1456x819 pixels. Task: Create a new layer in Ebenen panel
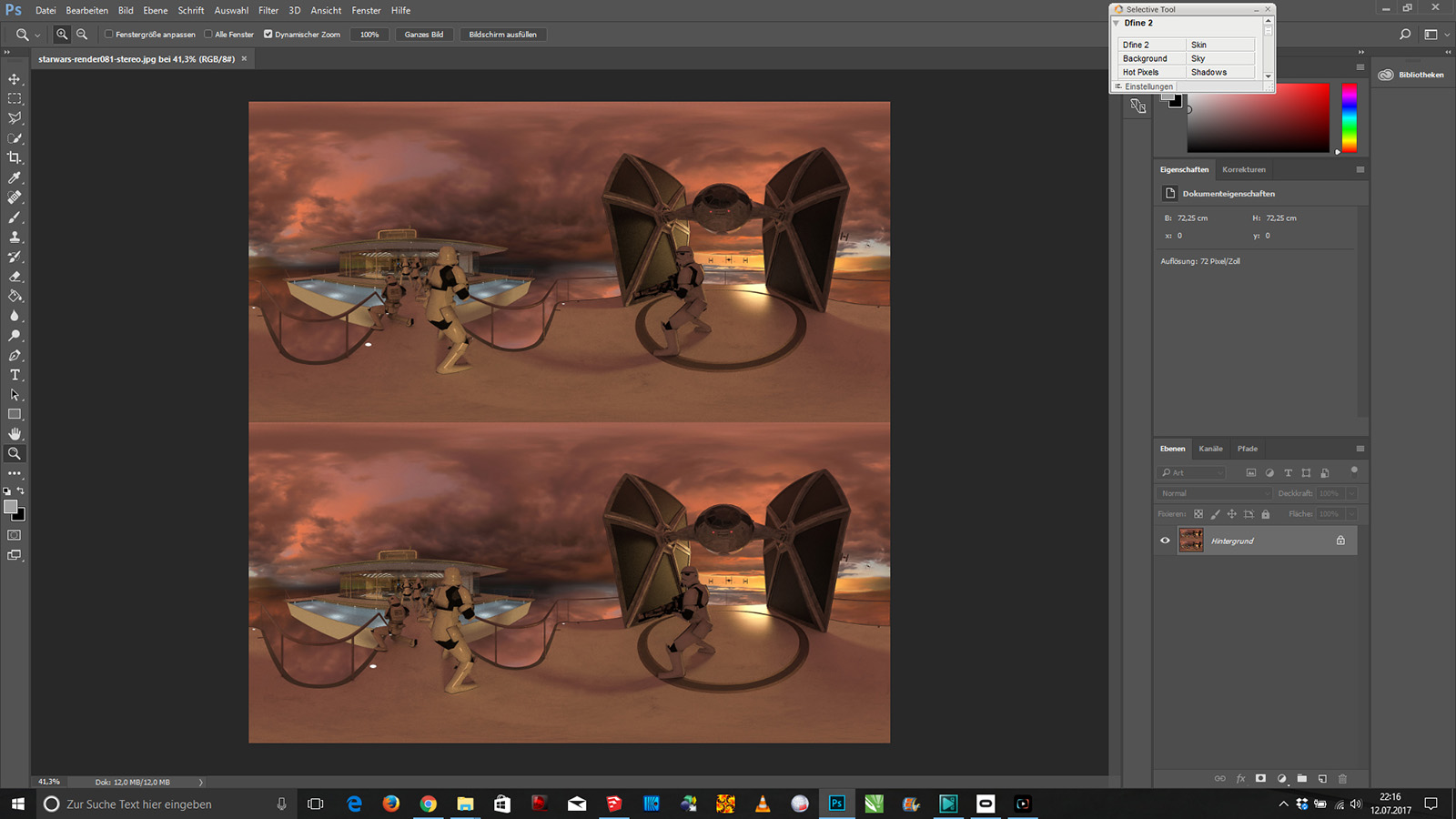(1322, 779)
